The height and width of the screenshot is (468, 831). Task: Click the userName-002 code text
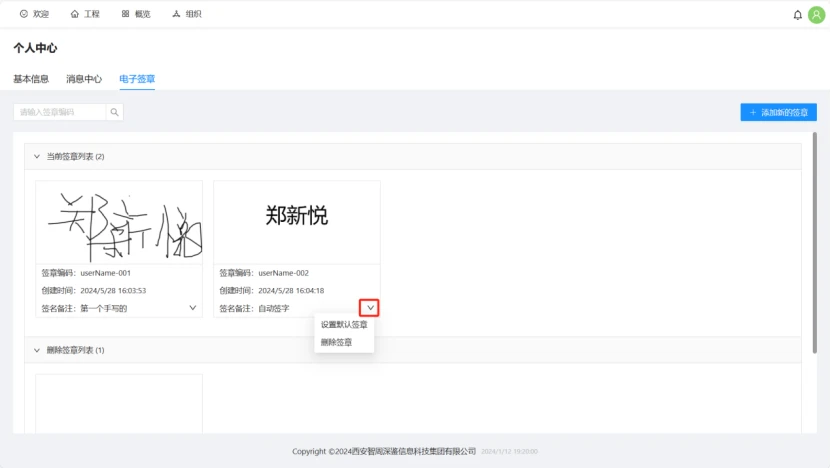[x=284, y=273]
